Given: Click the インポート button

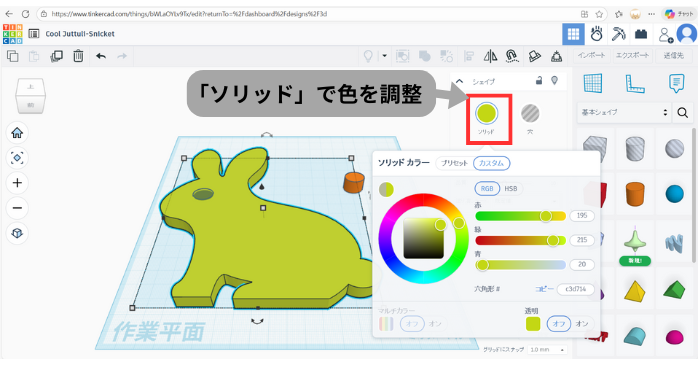Looking at the screenshot, I should tap(591, 56).
